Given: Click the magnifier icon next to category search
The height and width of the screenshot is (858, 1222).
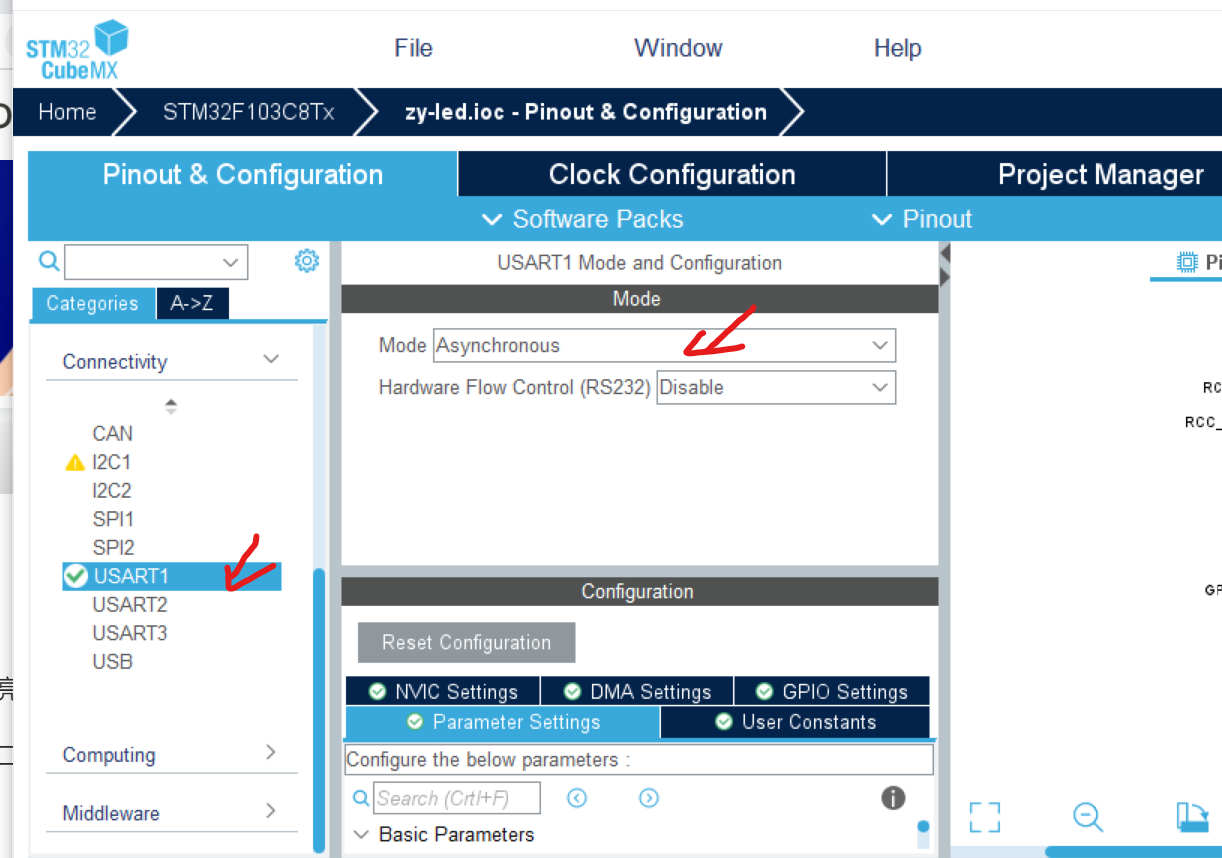Looking at the screenshot, I should [48, 262].
